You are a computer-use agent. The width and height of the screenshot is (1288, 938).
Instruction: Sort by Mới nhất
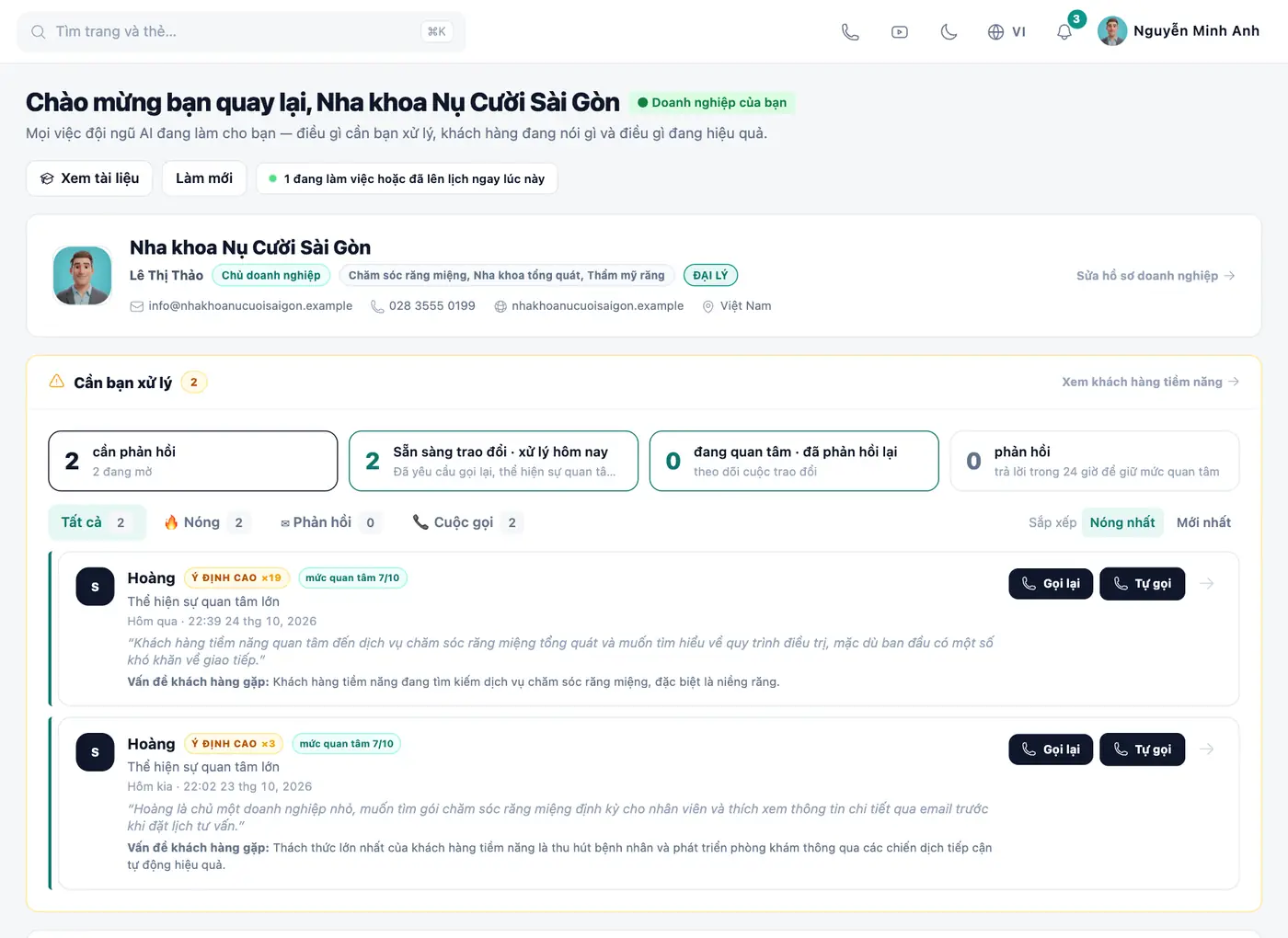click(1203, 522)
